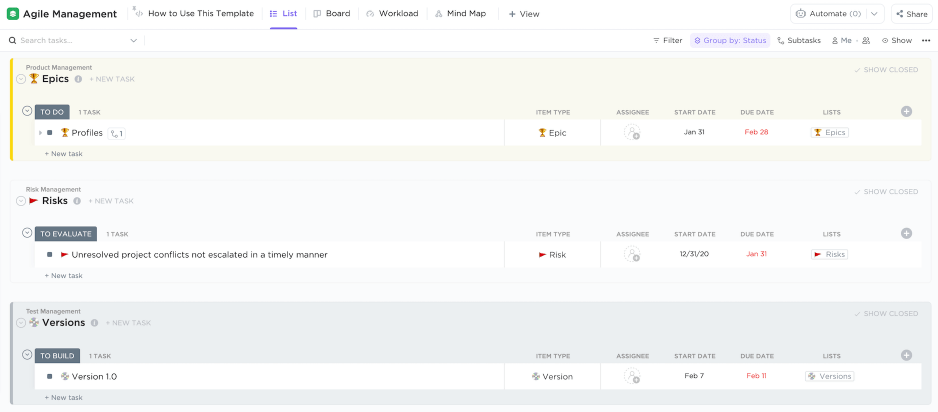
Task: Toggle the Me filter
Action: tap(841, 41)
